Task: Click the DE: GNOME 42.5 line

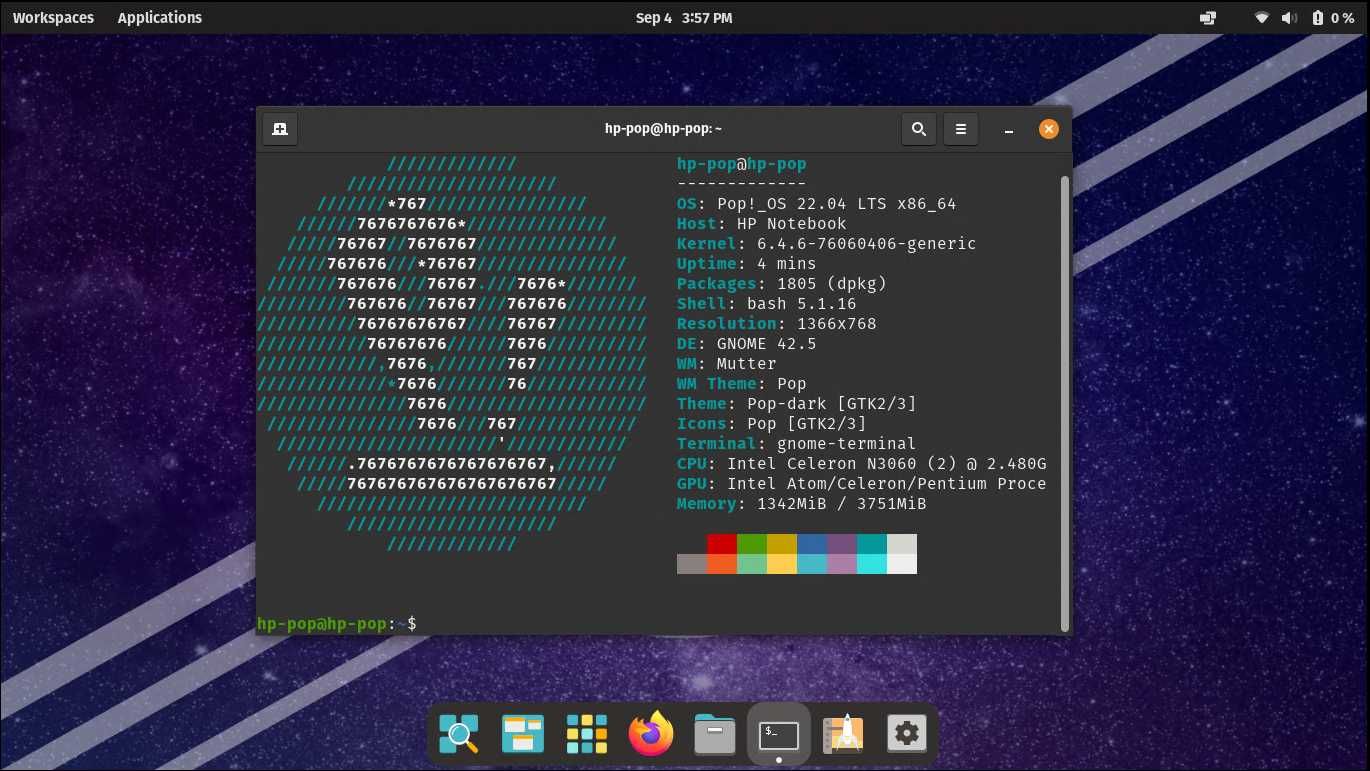Action: pos(746,344)
